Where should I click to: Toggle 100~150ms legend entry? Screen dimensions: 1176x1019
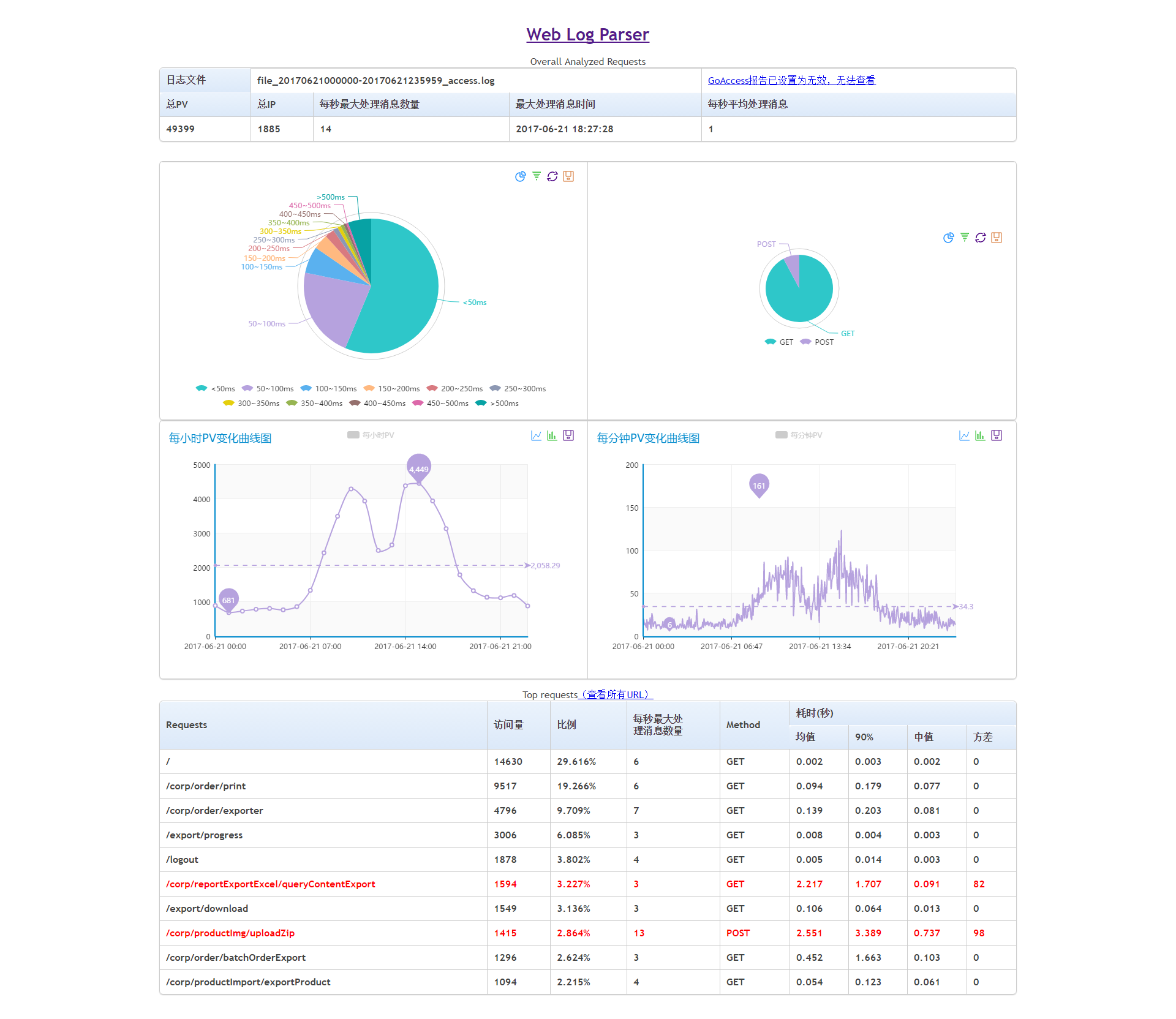tap(328, 389)
